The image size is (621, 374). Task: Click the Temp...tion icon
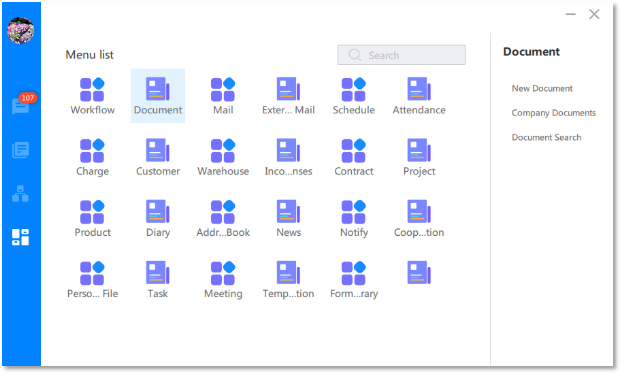tap(288, 273)
